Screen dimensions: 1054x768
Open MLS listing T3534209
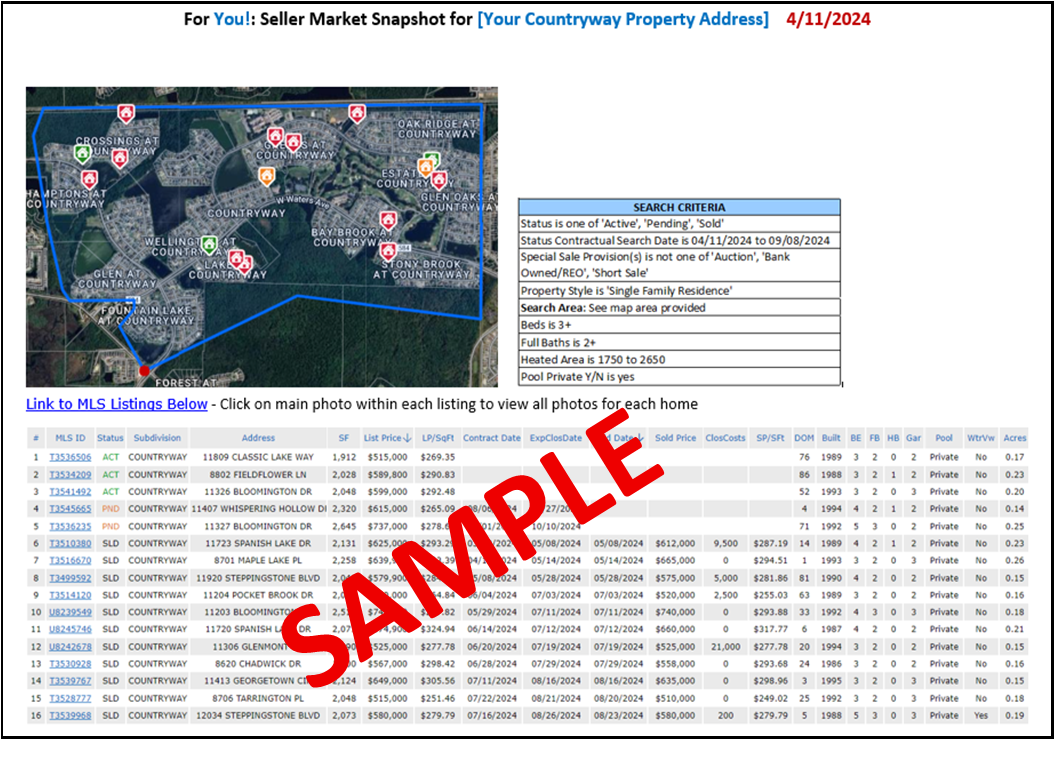[x=70, y=474]
